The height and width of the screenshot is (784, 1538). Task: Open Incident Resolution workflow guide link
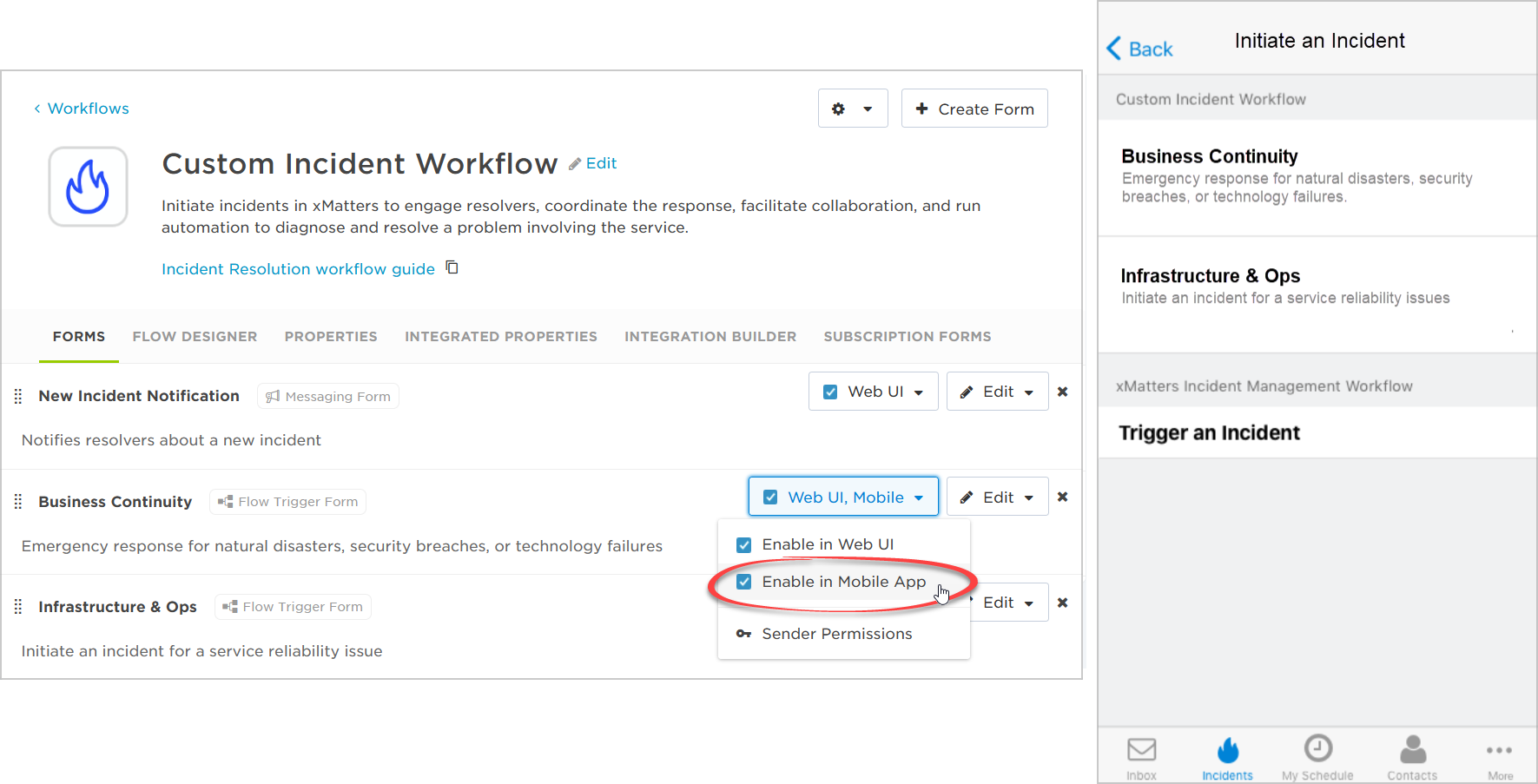(298, 269)
